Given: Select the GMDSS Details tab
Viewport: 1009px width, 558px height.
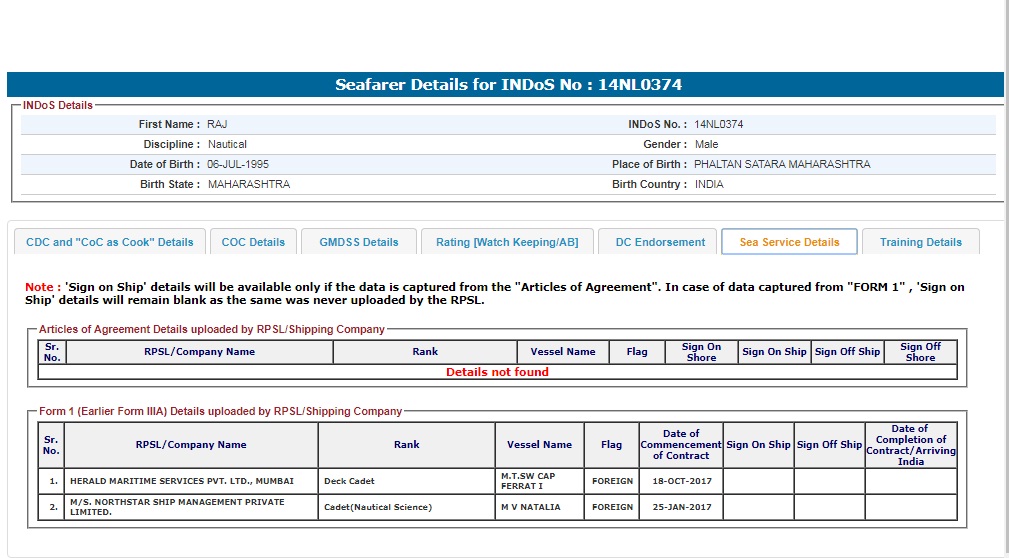Looking at the screenshot, I should pyautogui.click(x=359, y=242).
